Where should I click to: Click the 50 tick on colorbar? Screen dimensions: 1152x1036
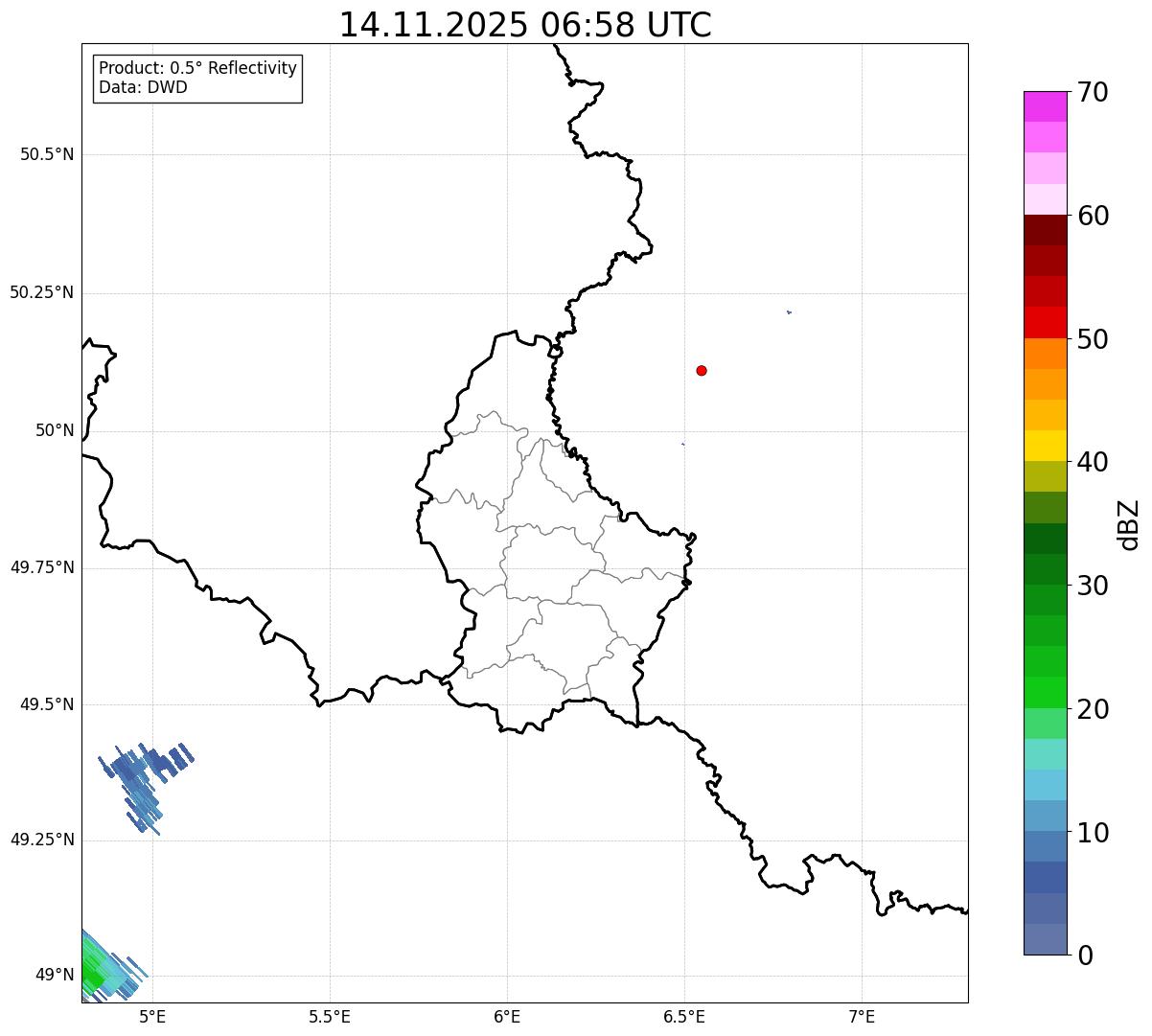tap(1093, 340)
